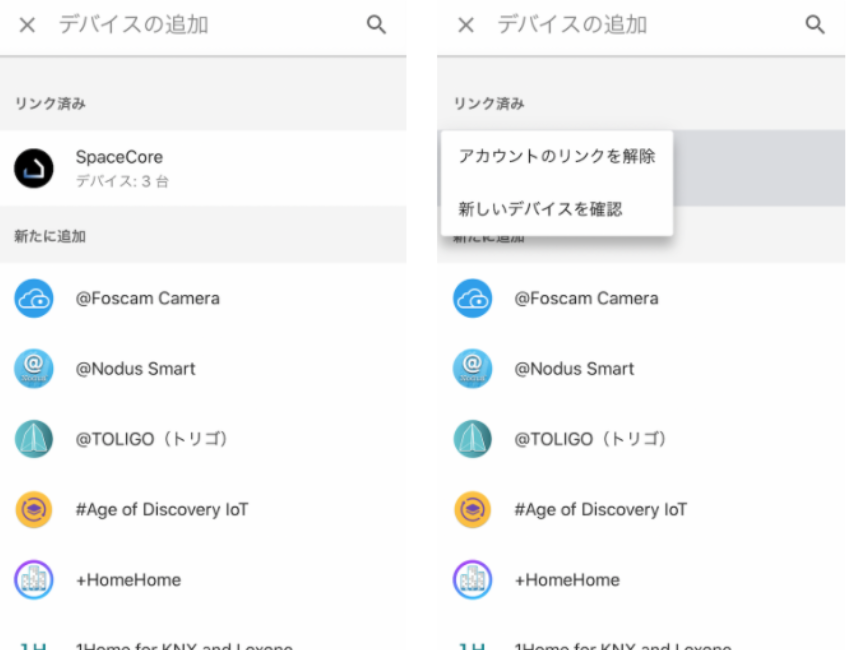Tap Foscam Camera cloud icon in right screen
The height and width of the screenshot is (650, 846).
click(472, 299)
